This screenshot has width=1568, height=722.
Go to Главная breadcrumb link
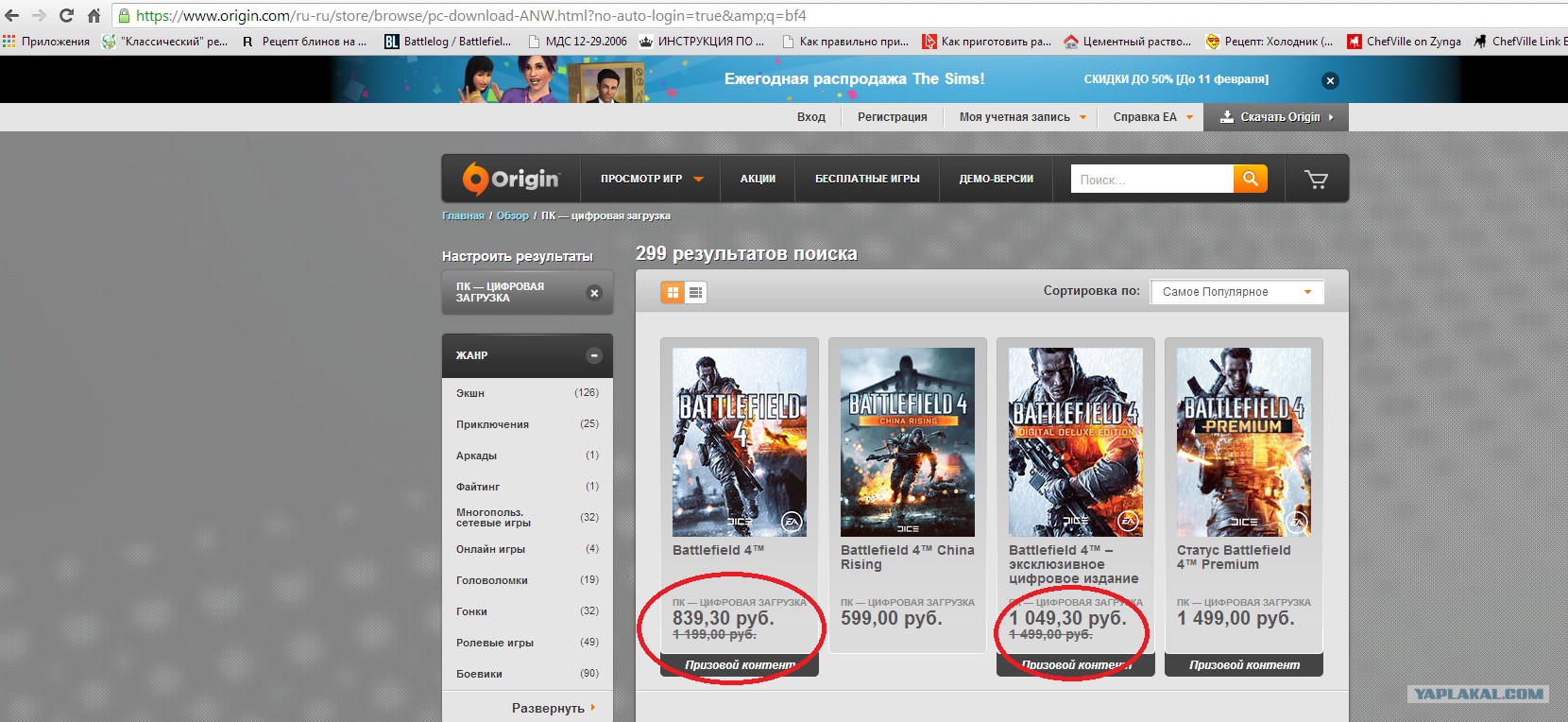[463, 215]
